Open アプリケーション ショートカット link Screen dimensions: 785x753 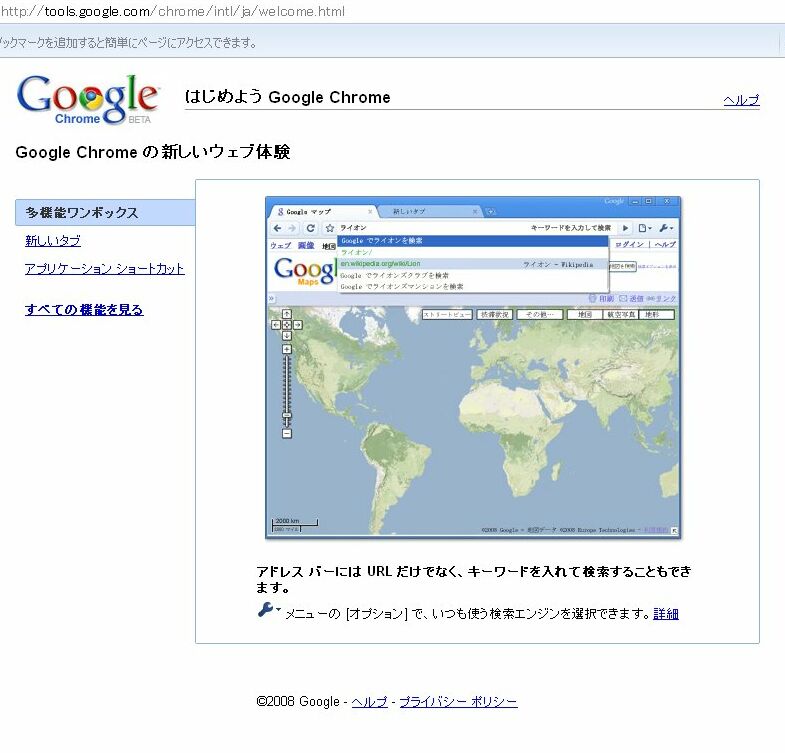tap(105, 269)
